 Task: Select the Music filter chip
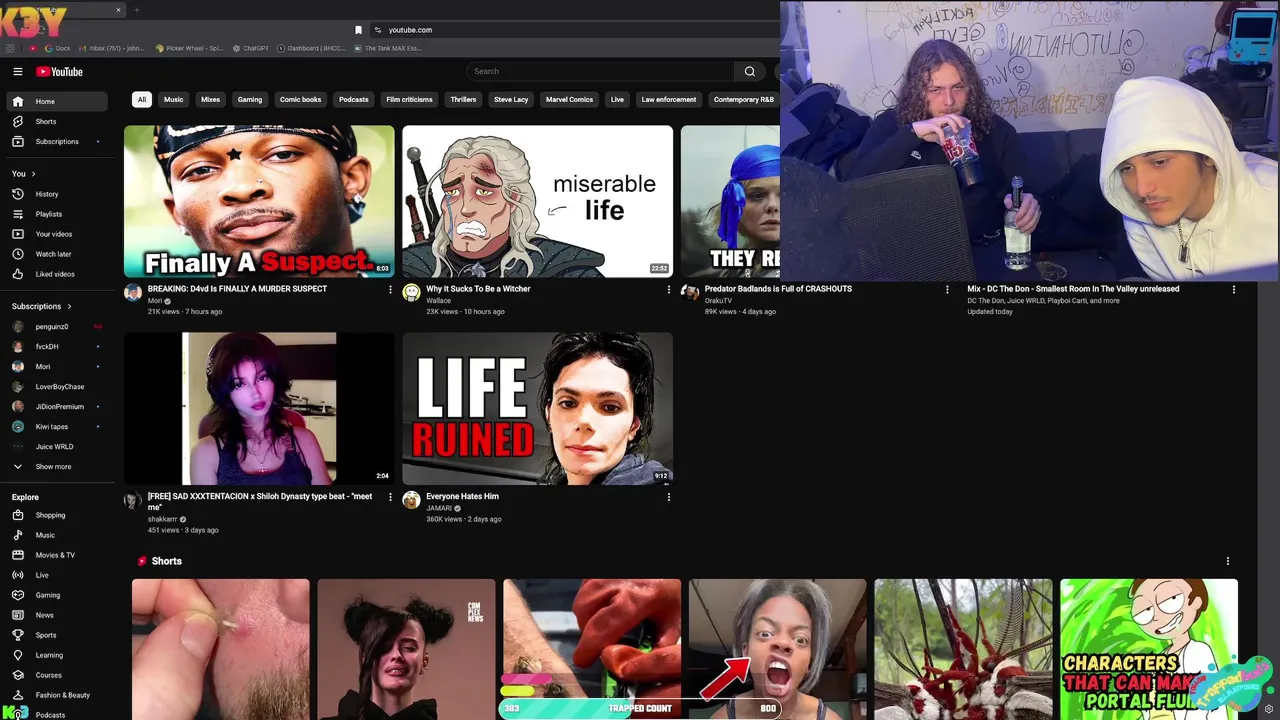[x=174, y=100]
